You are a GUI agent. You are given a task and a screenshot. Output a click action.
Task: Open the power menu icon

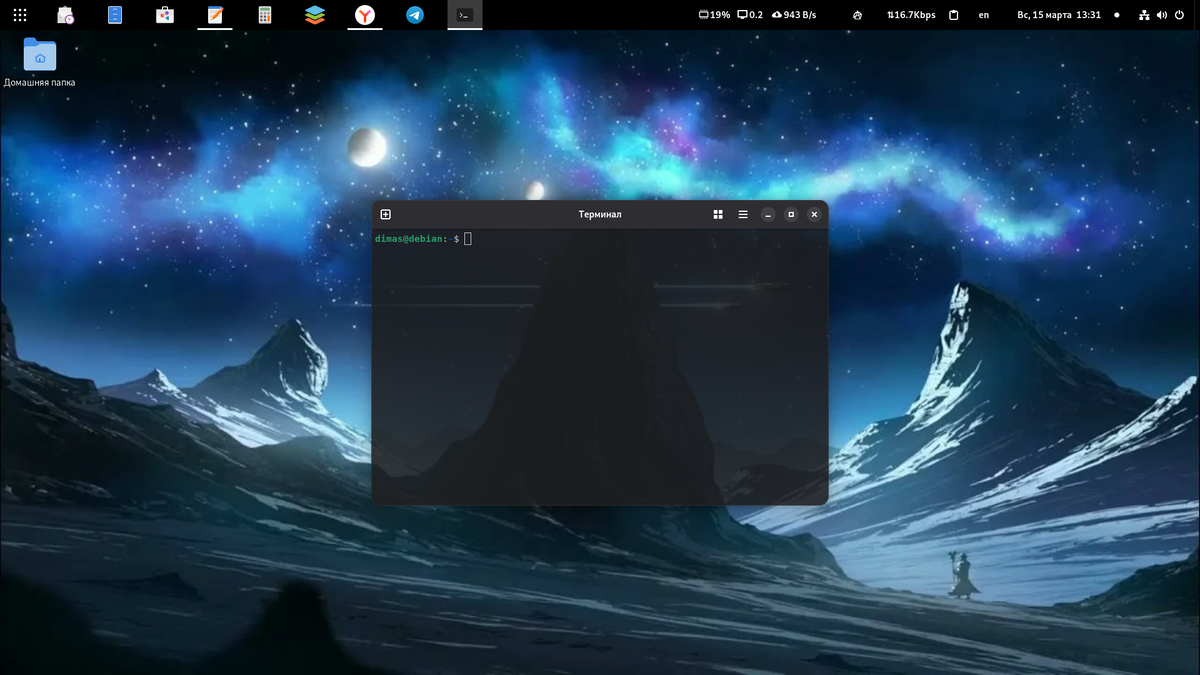[x=1179, y=15]
